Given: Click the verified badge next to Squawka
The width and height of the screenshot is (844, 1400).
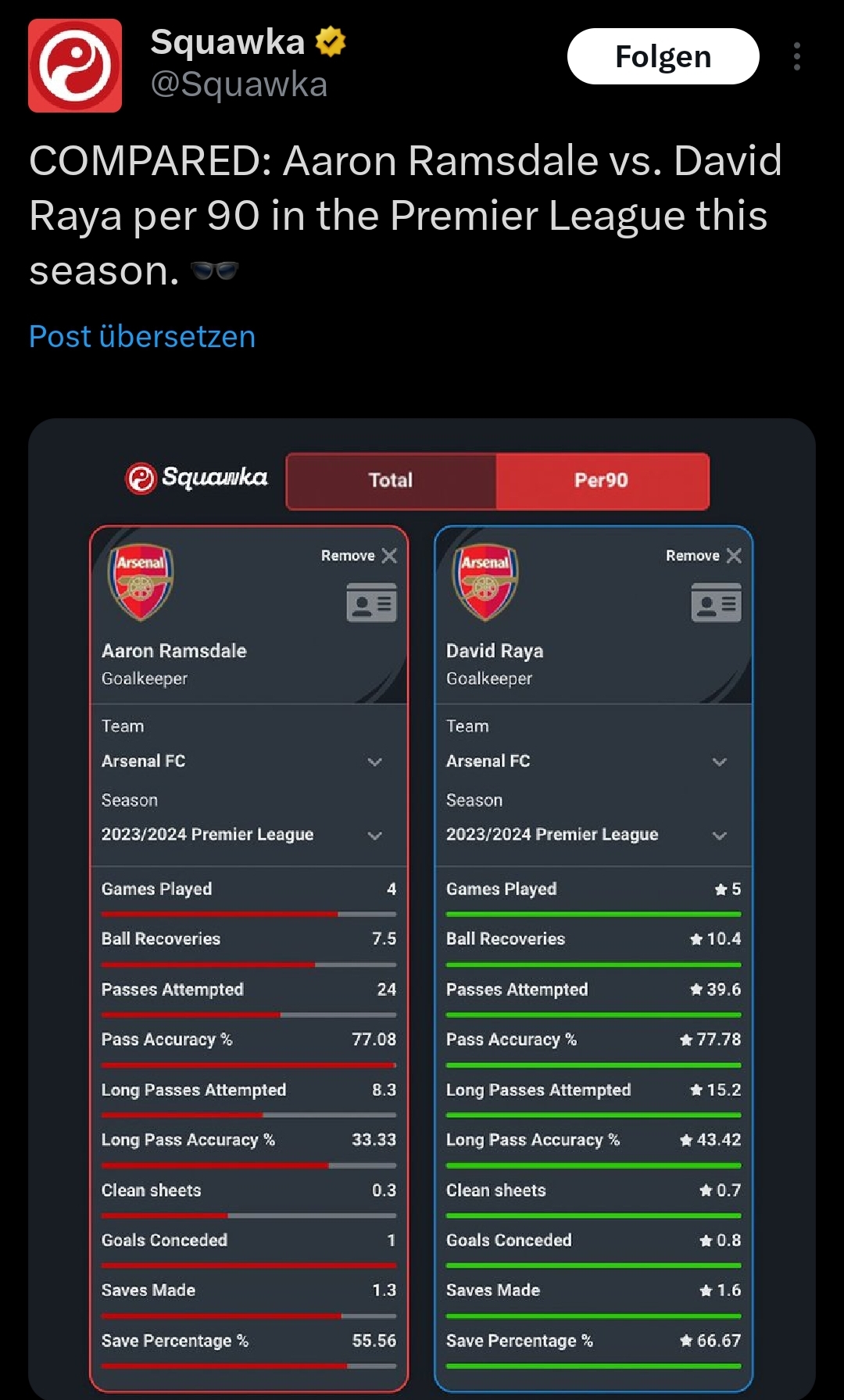Looking at the screenshot, I should coord(331,41).
